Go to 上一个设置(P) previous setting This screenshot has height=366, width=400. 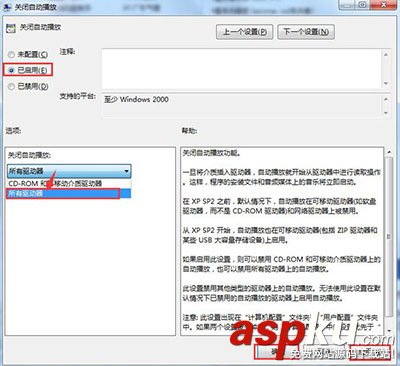pos(245,32)
